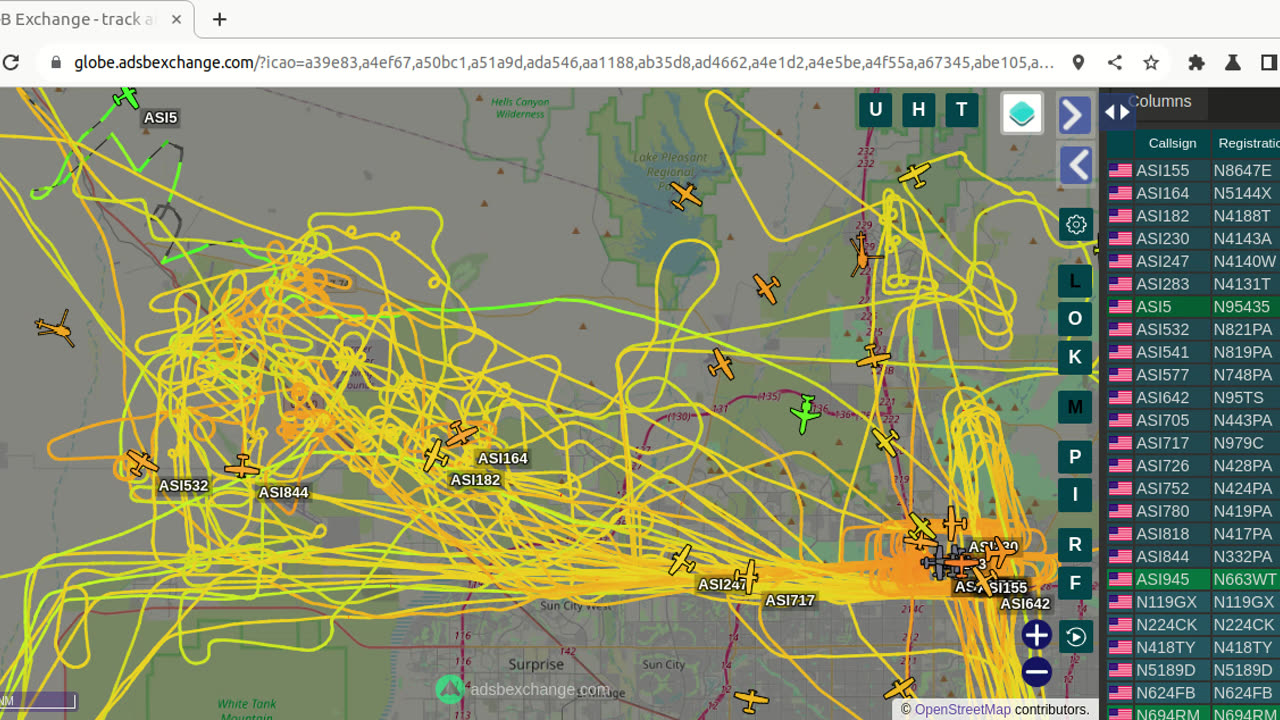Bookmark this page with star icon
Image resolution: width=1280 pixels, height=720 pixels.
(1151, 62)
